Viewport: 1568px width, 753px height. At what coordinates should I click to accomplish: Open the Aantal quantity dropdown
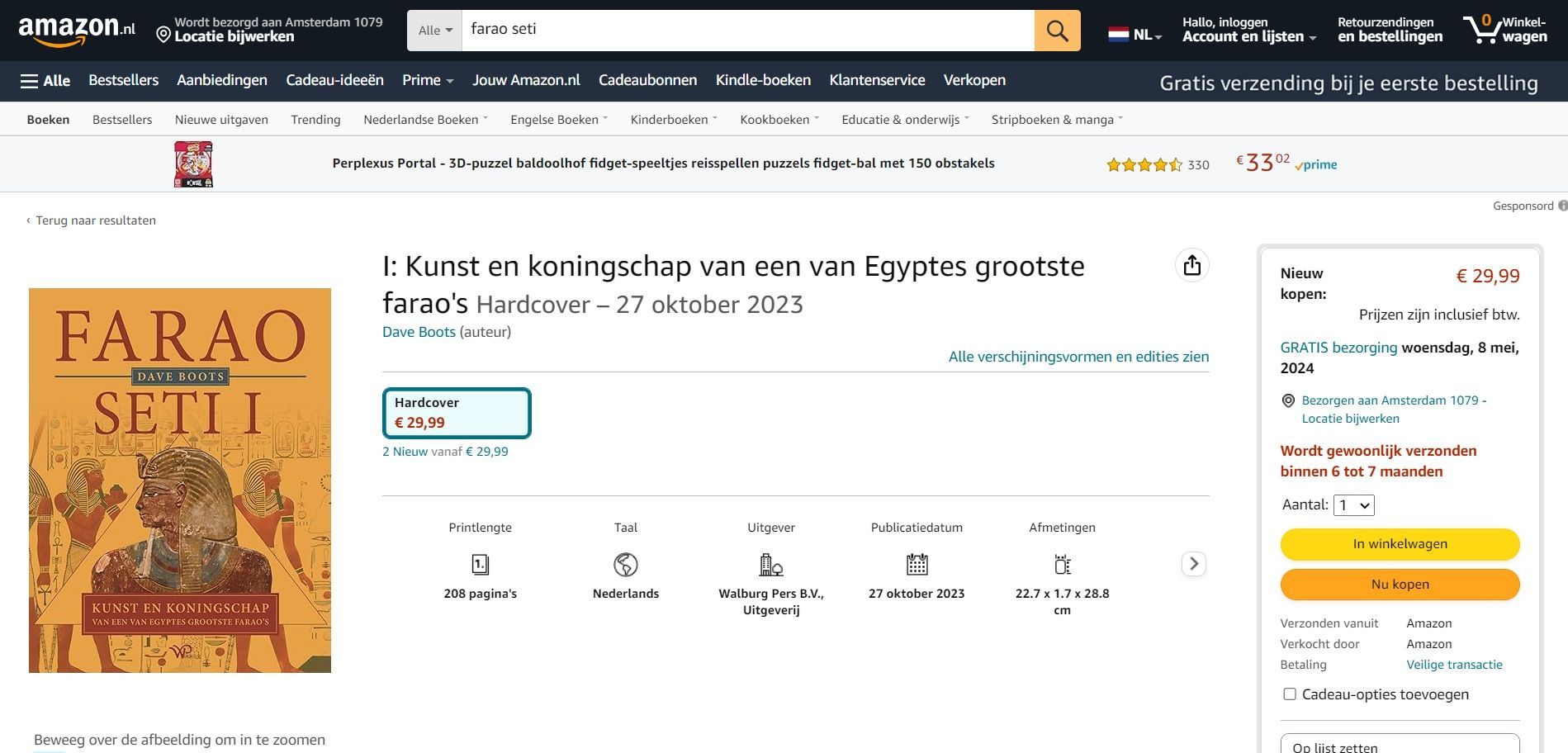1354,505
